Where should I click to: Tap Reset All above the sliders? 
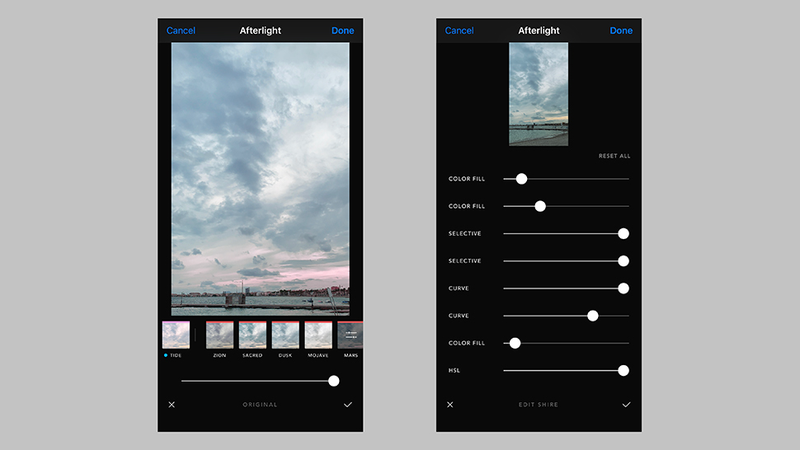[x=614, y=156]
